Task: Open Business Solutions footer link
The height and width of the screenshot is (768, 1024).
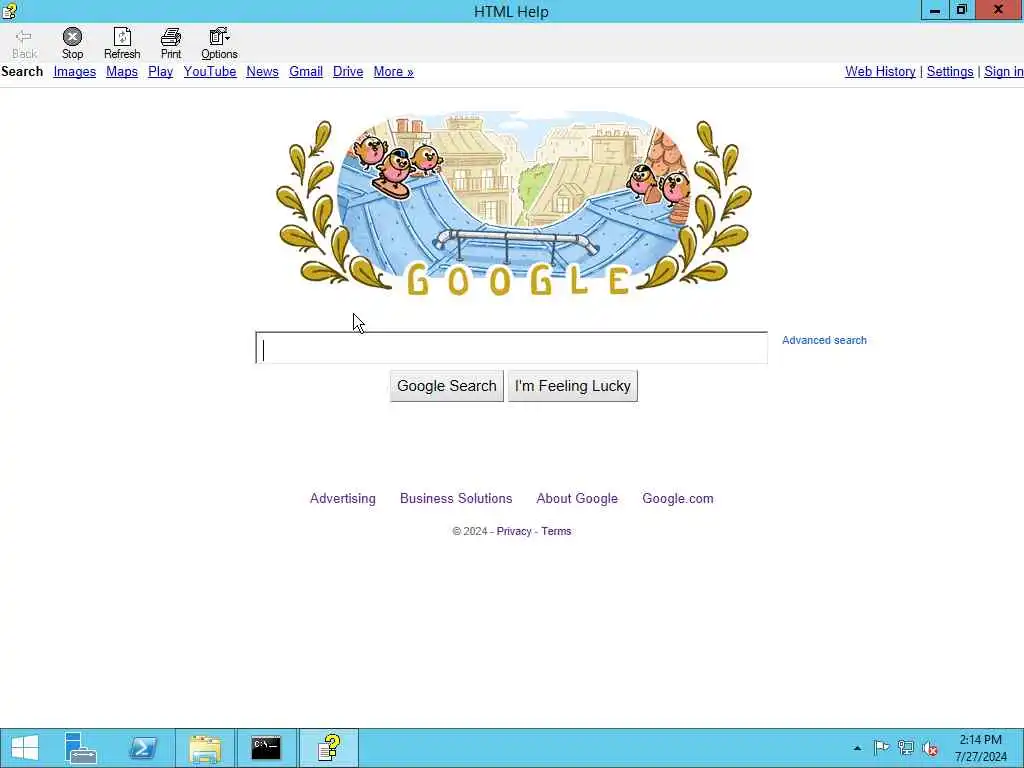Action: (x=456, y=498)
